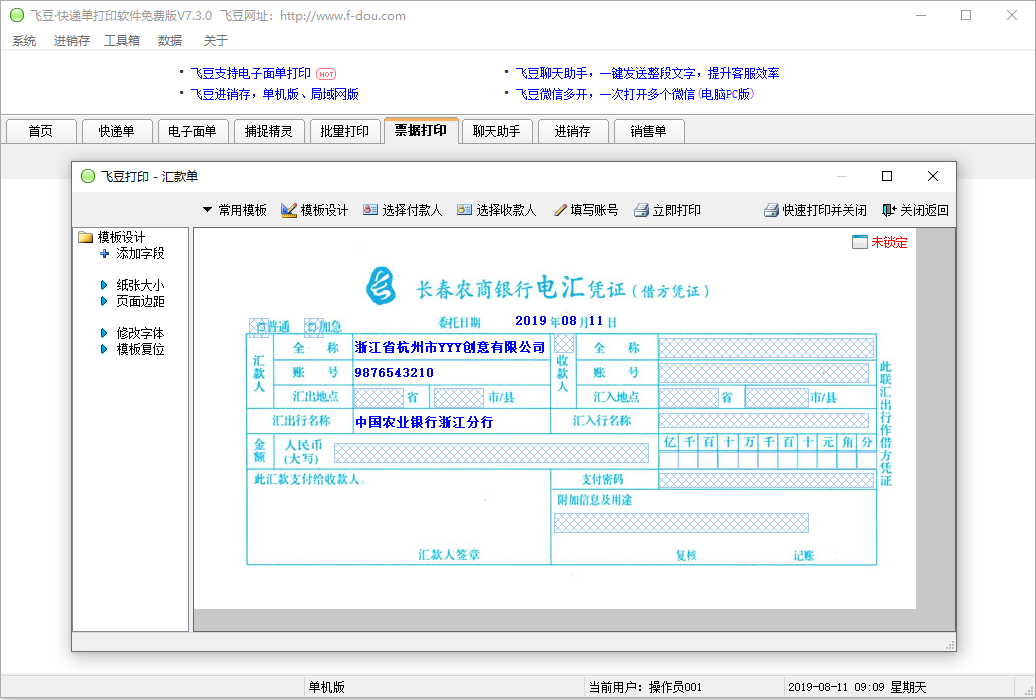
Task: Click the 单机版 status bar text
Action: coord(326,687)
